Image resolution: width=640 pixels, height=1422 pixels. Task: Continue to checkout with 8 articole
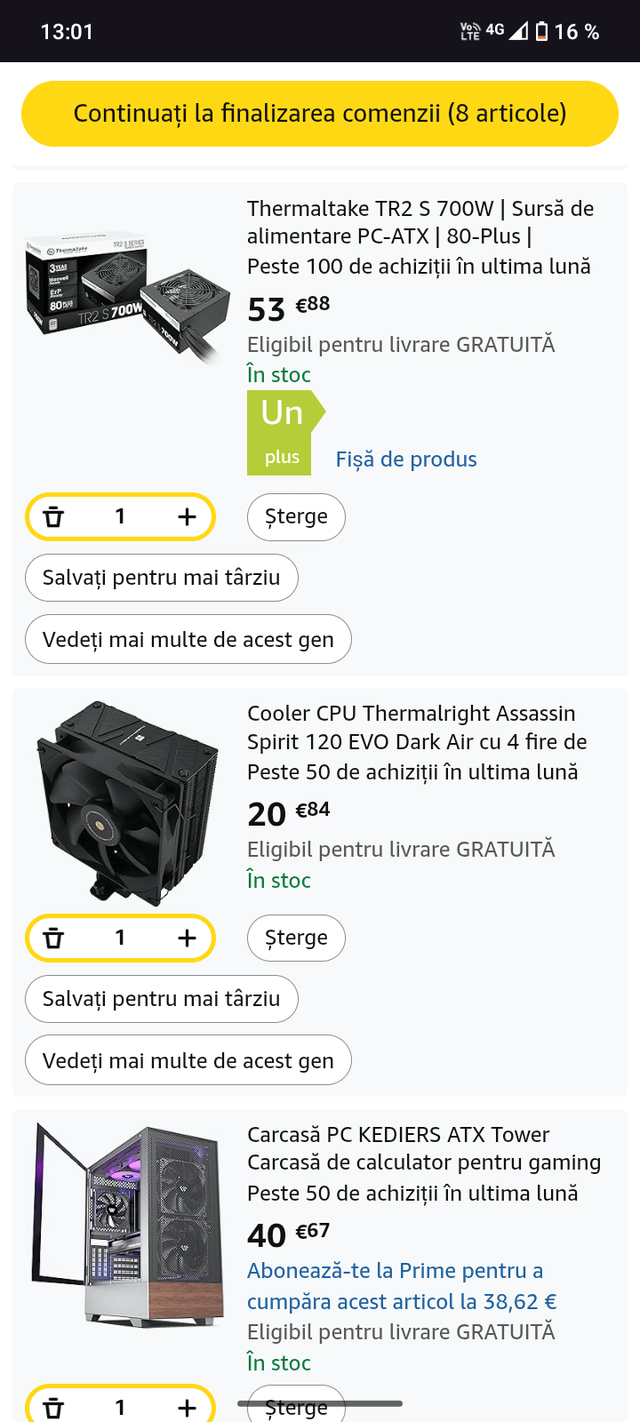(x=320, y=113)
